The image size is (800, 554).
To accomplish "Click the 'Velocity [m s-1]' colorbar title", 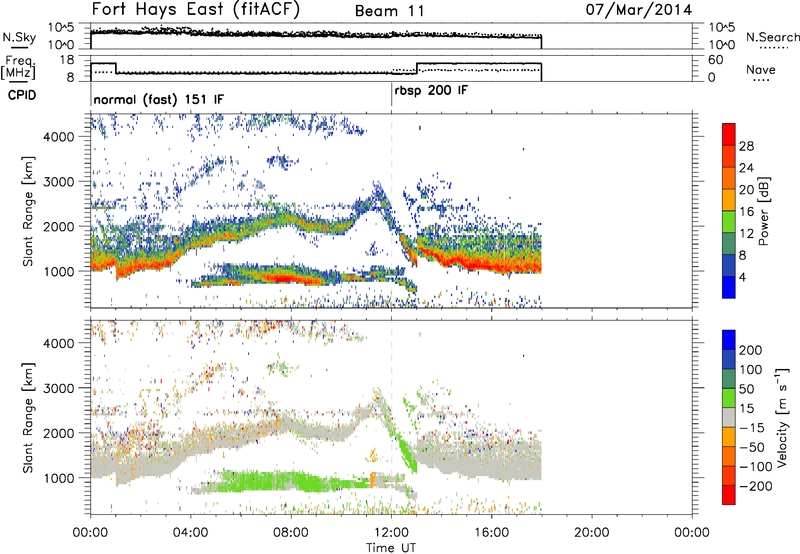I will click(782, 417).
